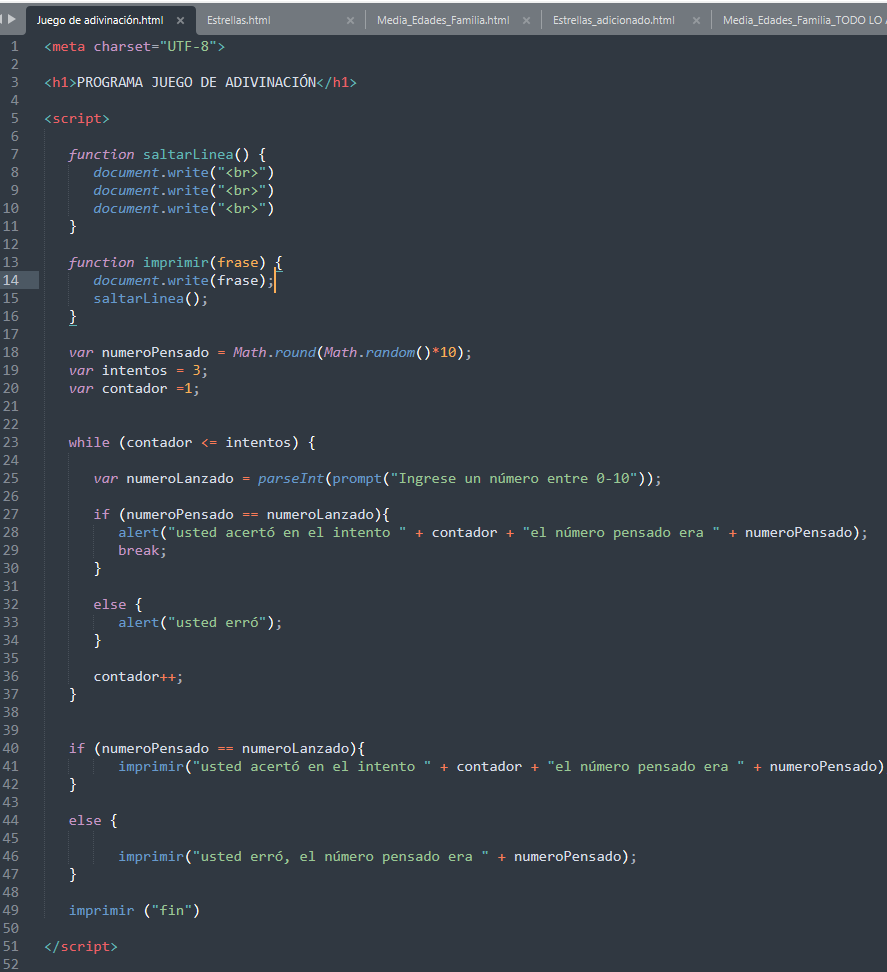Click the saltarLinea() call on line 15
Viewport: 887px width, 972px height.
[x=151, y=298]
